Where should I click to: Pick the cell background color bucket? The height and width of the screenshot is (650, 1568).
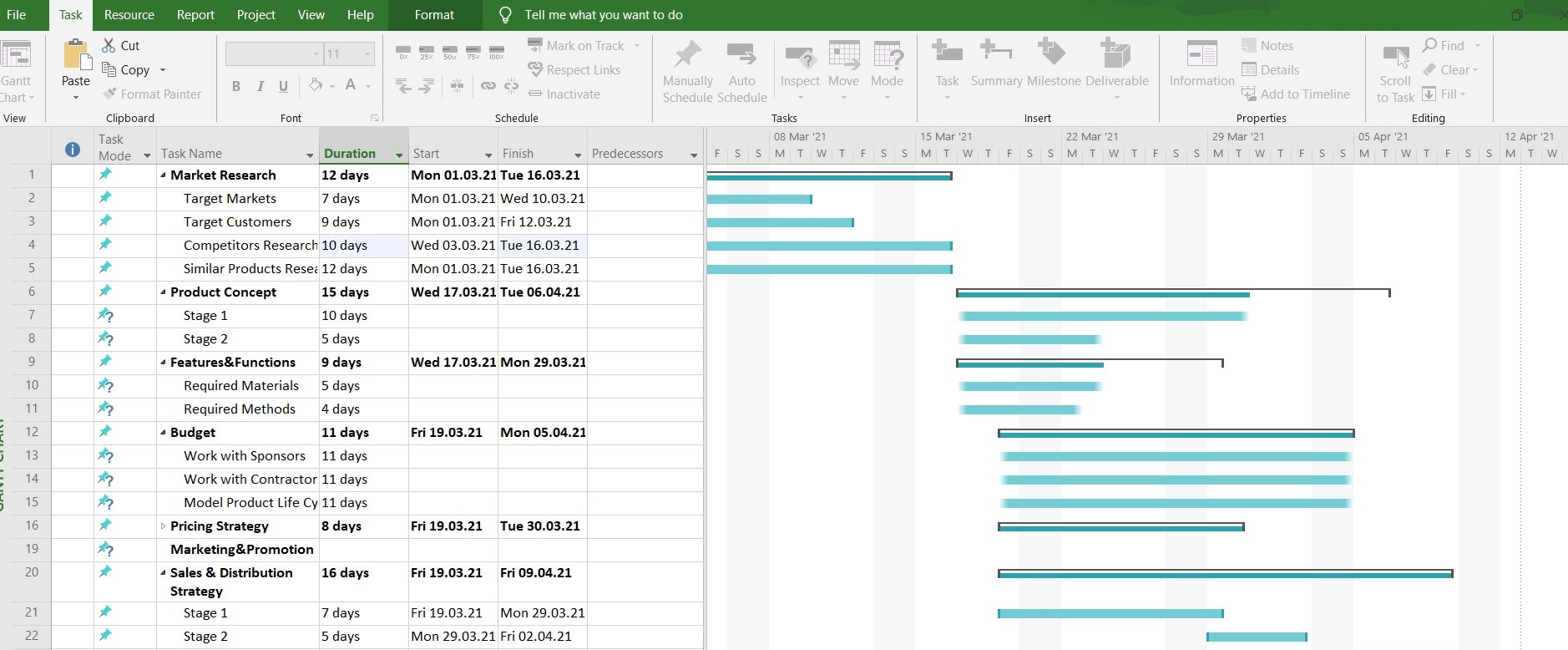pos(316,85)
